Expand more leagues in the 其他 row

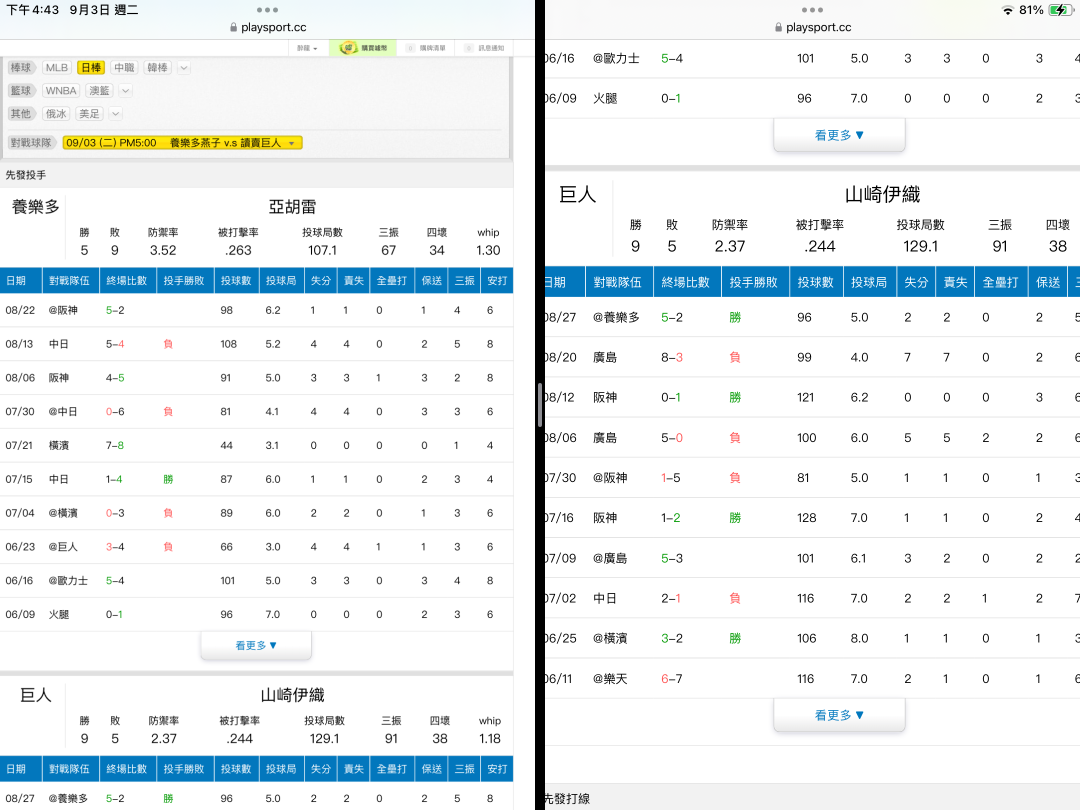[x=116, y=114]
